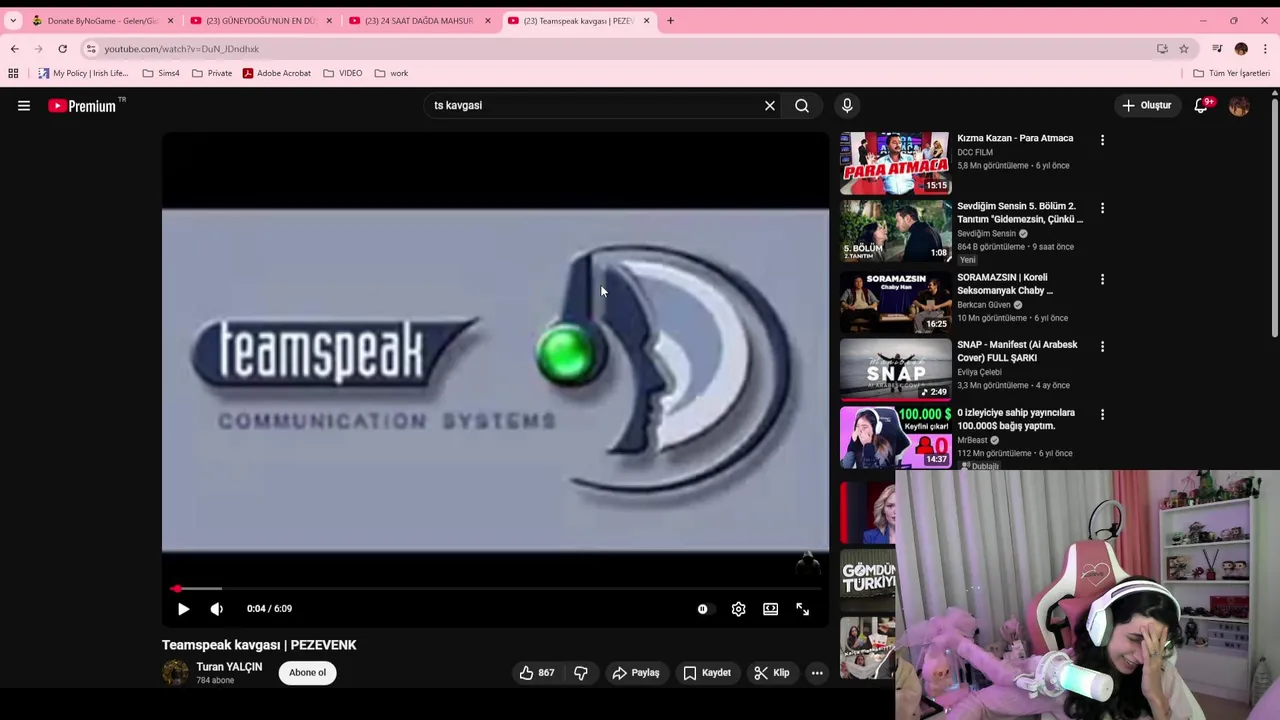The image size is (1280, 720).
Task: Switch to theater mode
Action: coord(770,609)
